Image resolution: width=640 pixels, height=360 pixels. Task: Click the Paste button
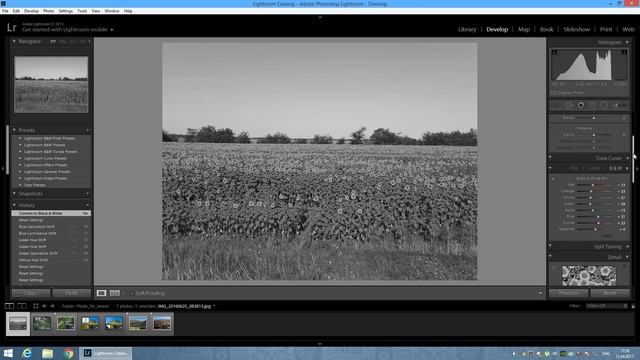tap(71, 293)
